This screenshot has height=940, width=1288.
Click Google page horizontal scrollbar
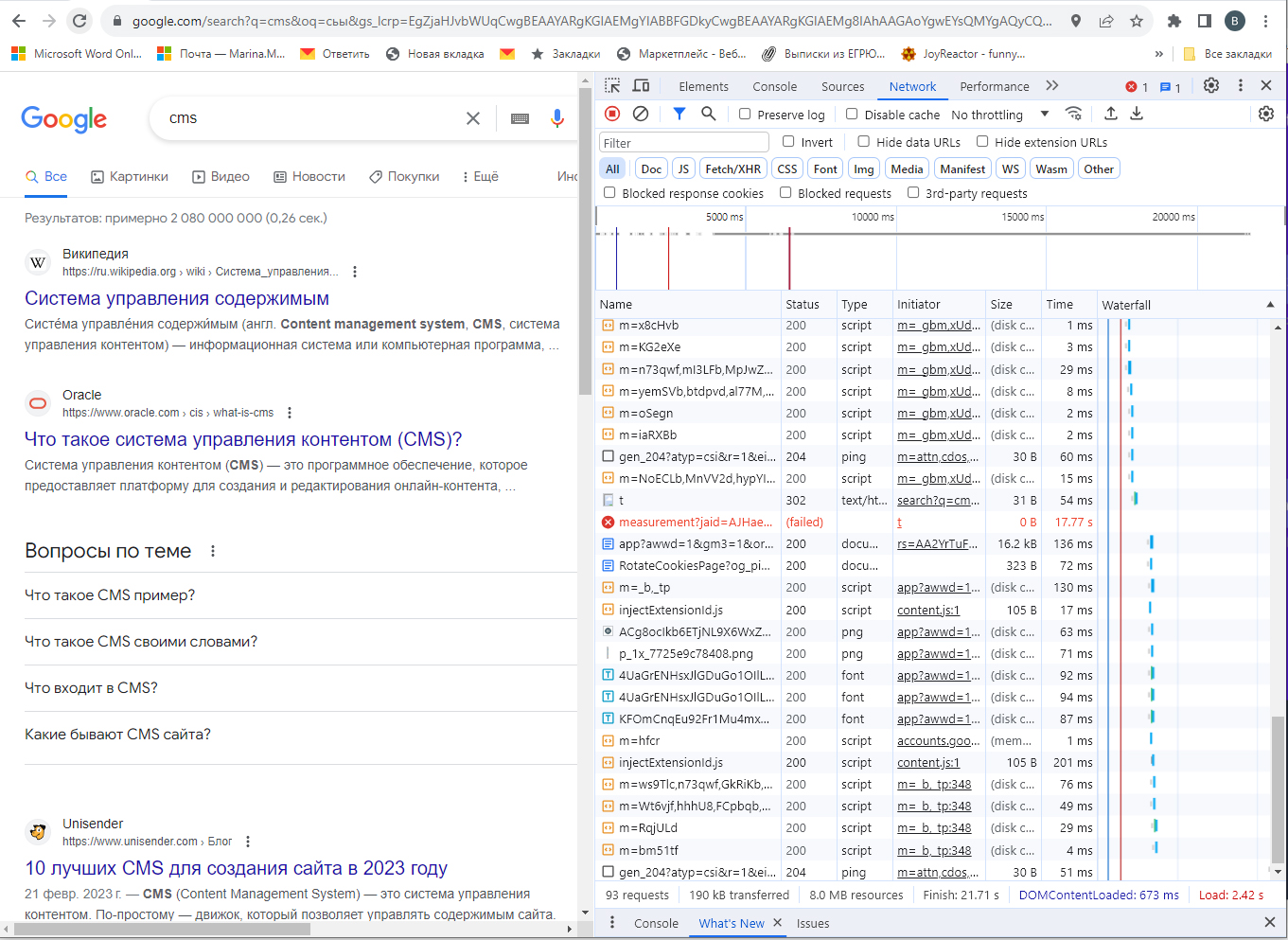tap(162, 929)
